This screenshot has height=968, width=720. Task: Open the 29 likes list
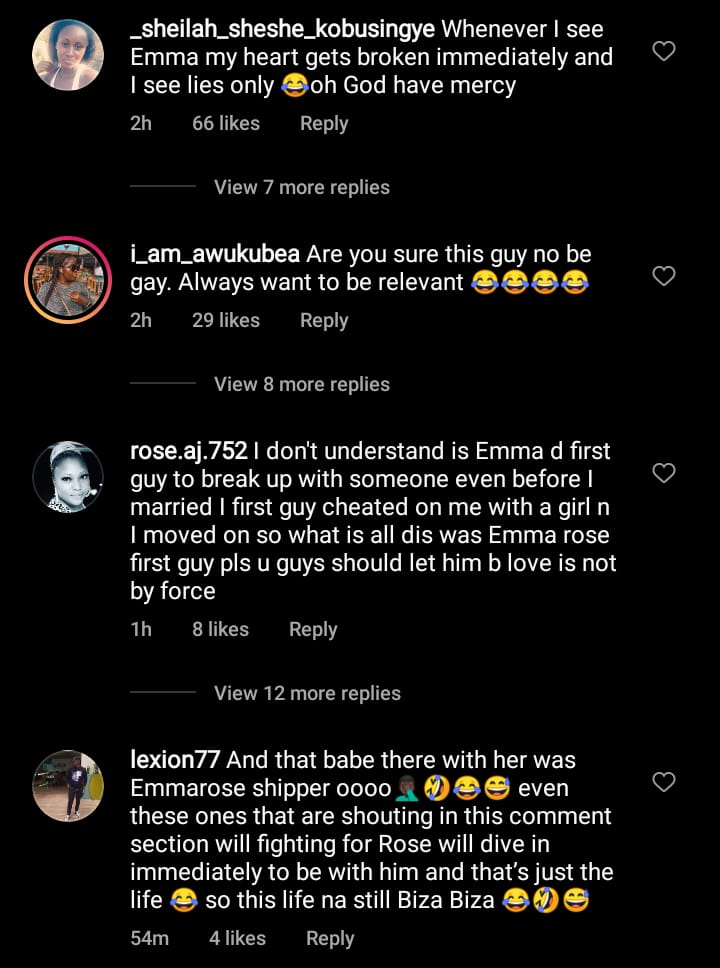coord(226,321)
